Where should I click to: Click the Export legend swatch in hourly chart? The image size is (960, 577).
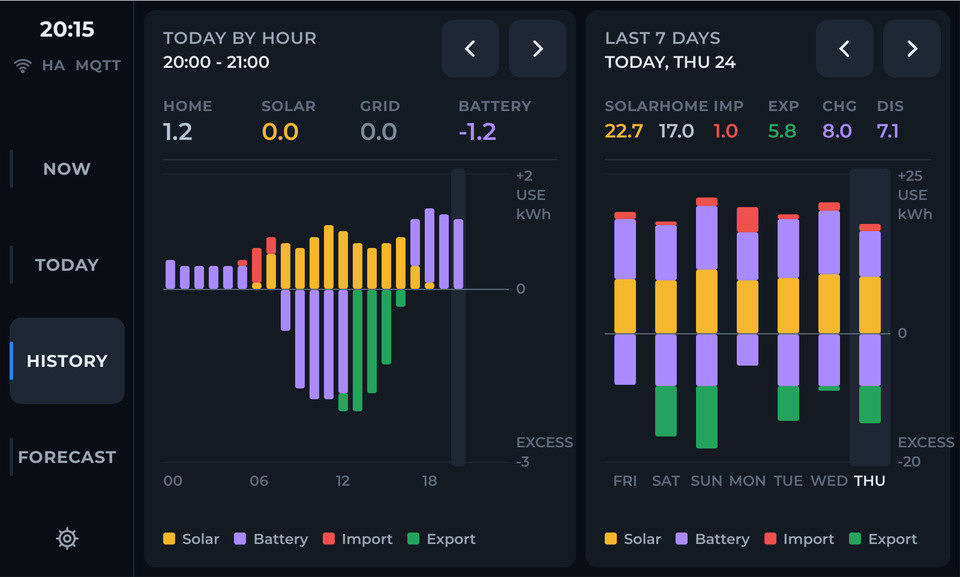(x=413, y=538)
